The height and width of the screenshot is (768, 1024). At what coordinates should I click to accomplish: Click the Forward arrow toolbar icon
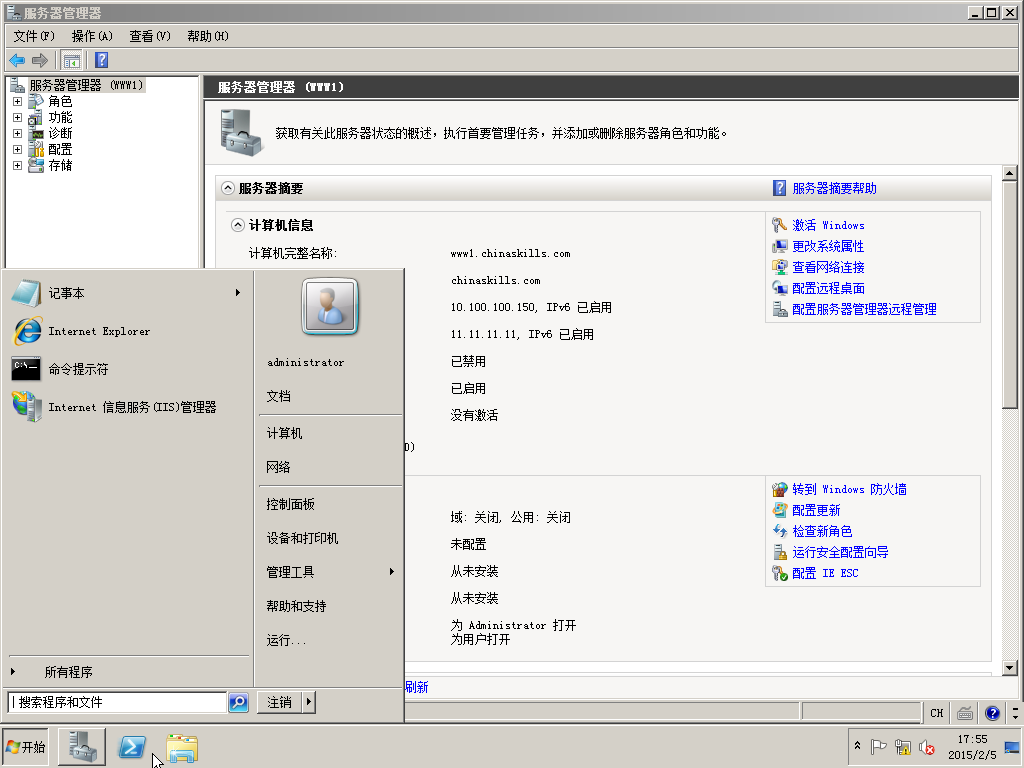click(40, 61)
